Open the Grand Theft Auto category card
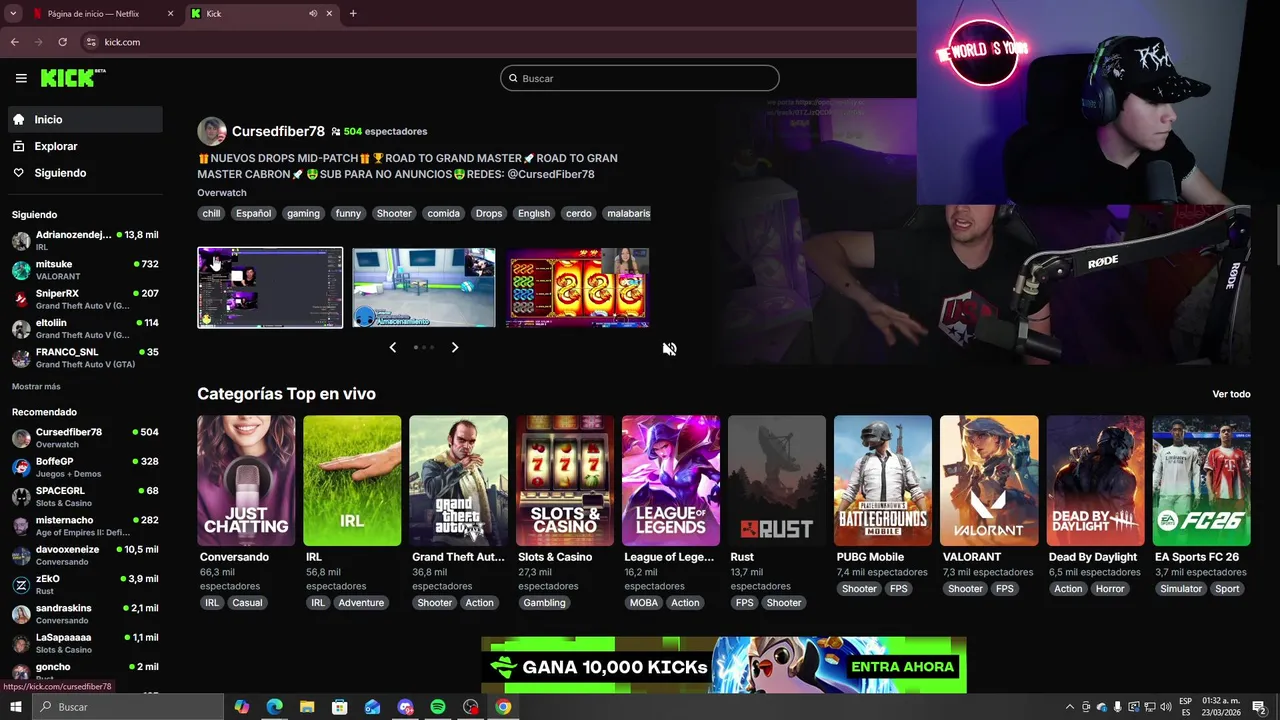1280x720 pixels. tap(458, 481)
